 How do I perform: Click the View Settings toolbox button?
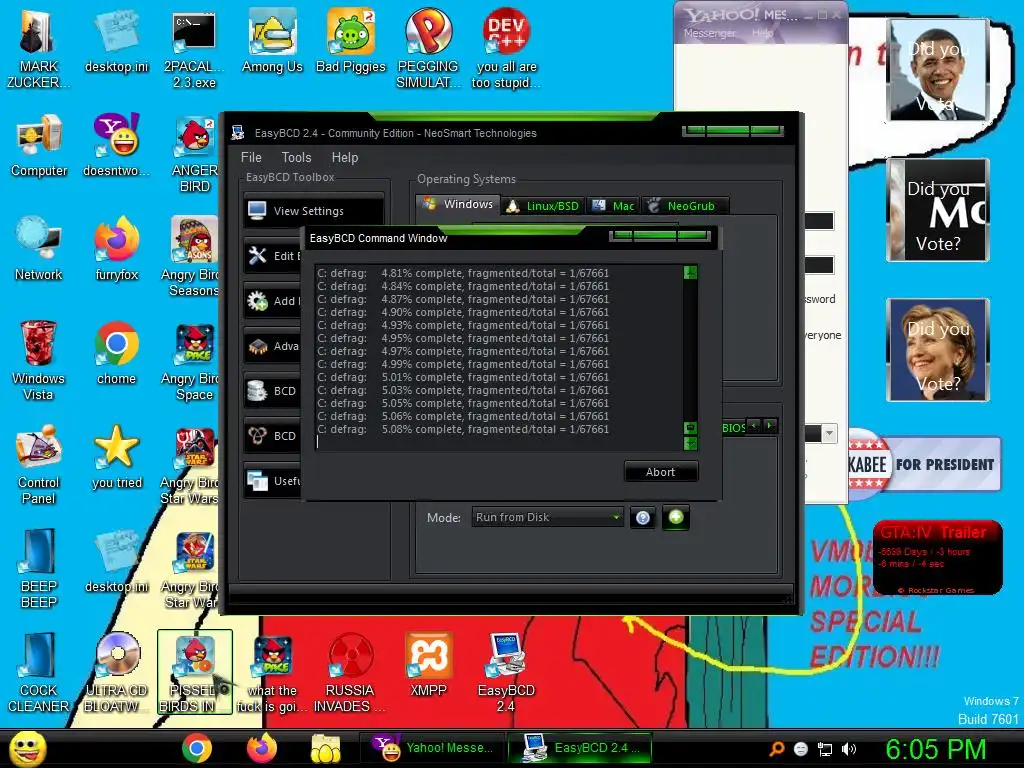[313, 210]
